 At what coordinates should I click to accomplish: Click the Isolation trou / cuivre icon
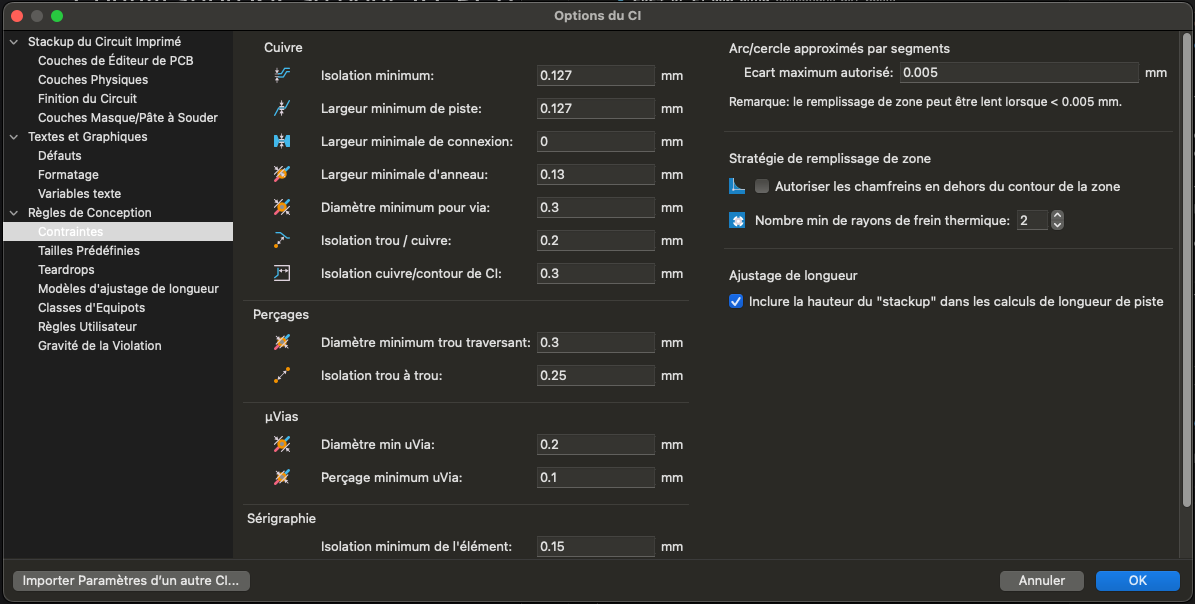pyautogui.click(x=282, y=240)
